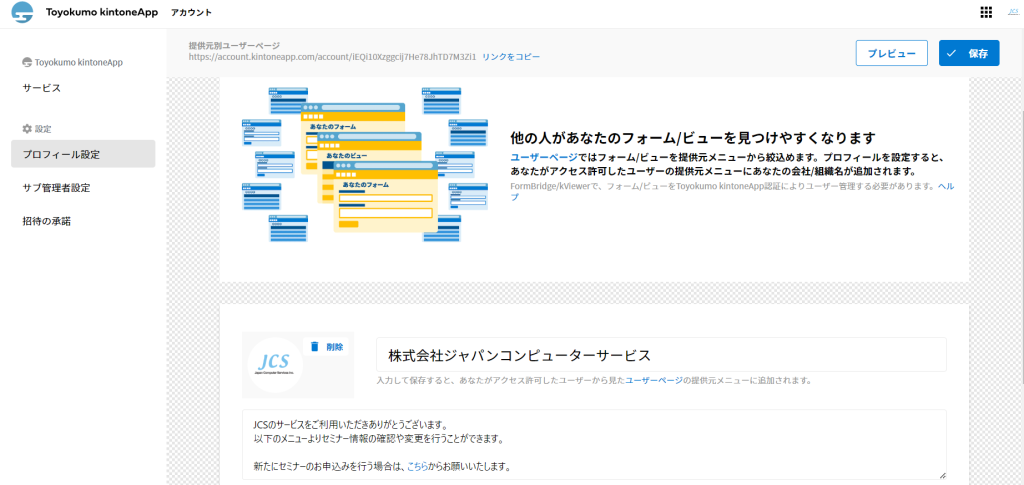Screen dimensions: 1024x485
Task: Click inside the description text area
Action: tap(594, 445)
